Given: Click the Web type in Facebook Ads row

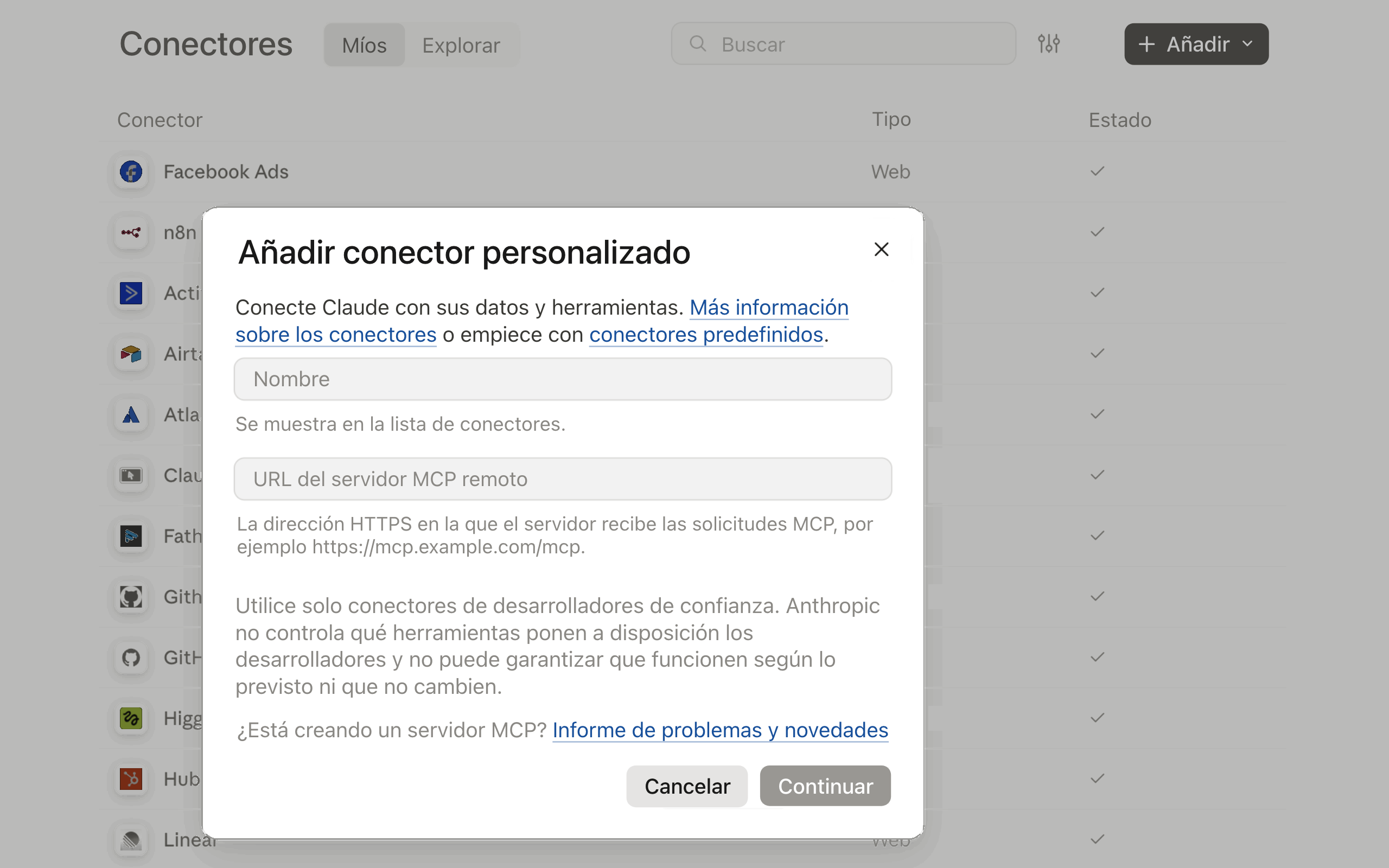Looking at the screenshot, I should point(890,171).
